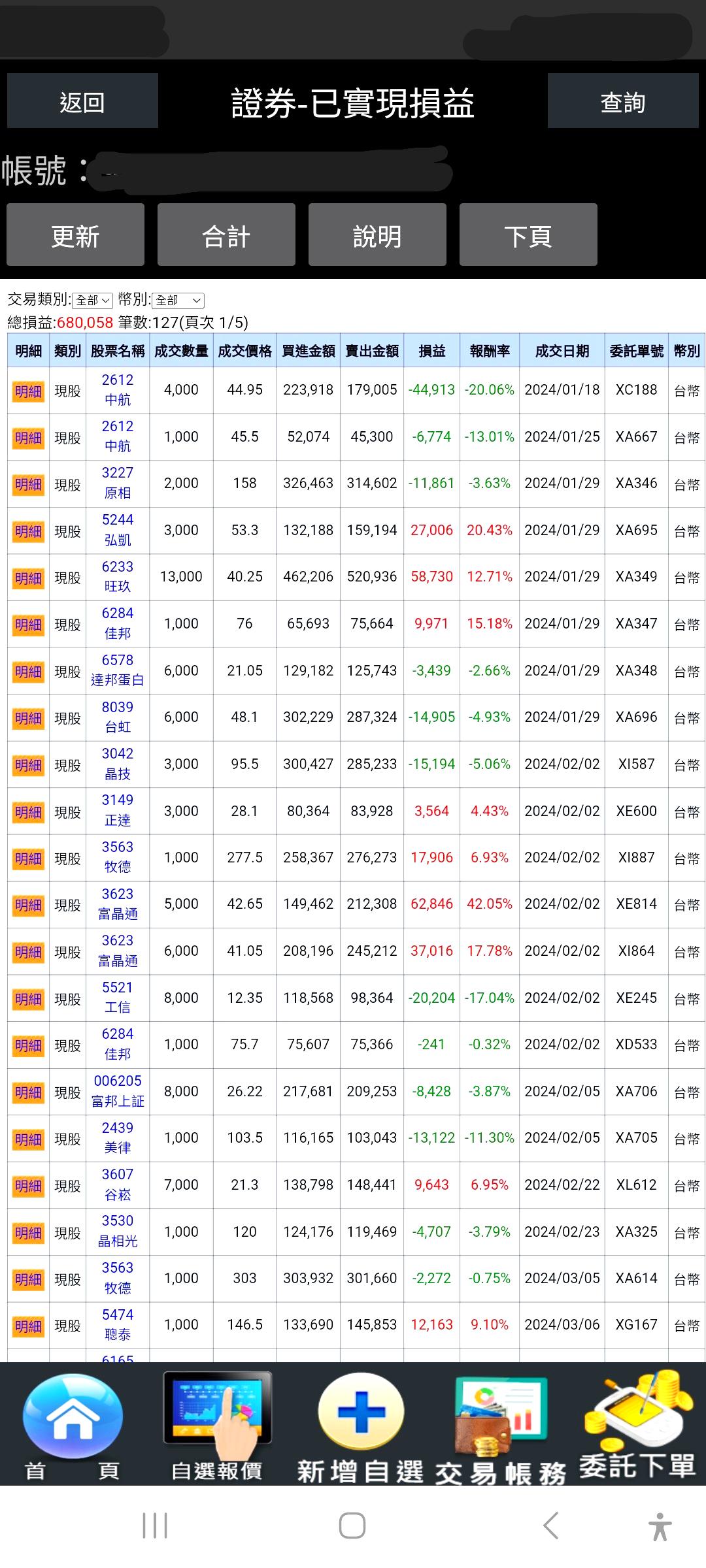Open the 合計 totals button
Image resolution: width=706 pixels, height=1568 pixels.
tap(226, 235)
